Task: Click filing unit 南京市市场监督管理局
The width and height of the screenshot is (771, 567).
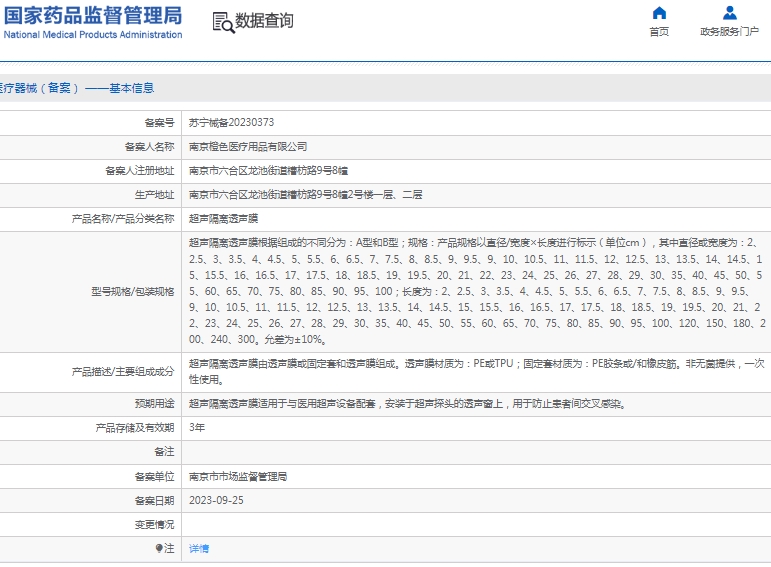Action: tap(238, 477)
